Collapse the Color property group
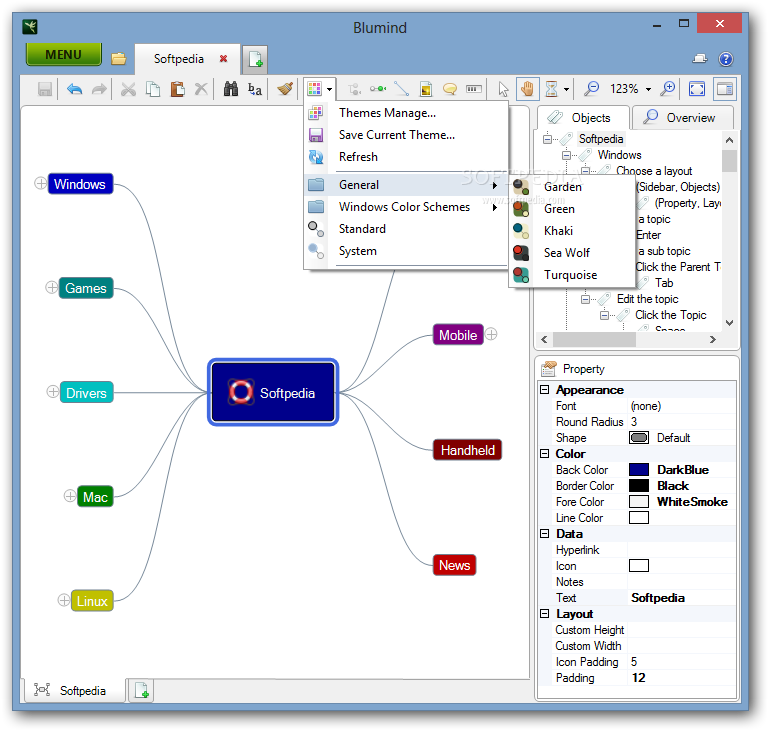 [x=544, y=454]
